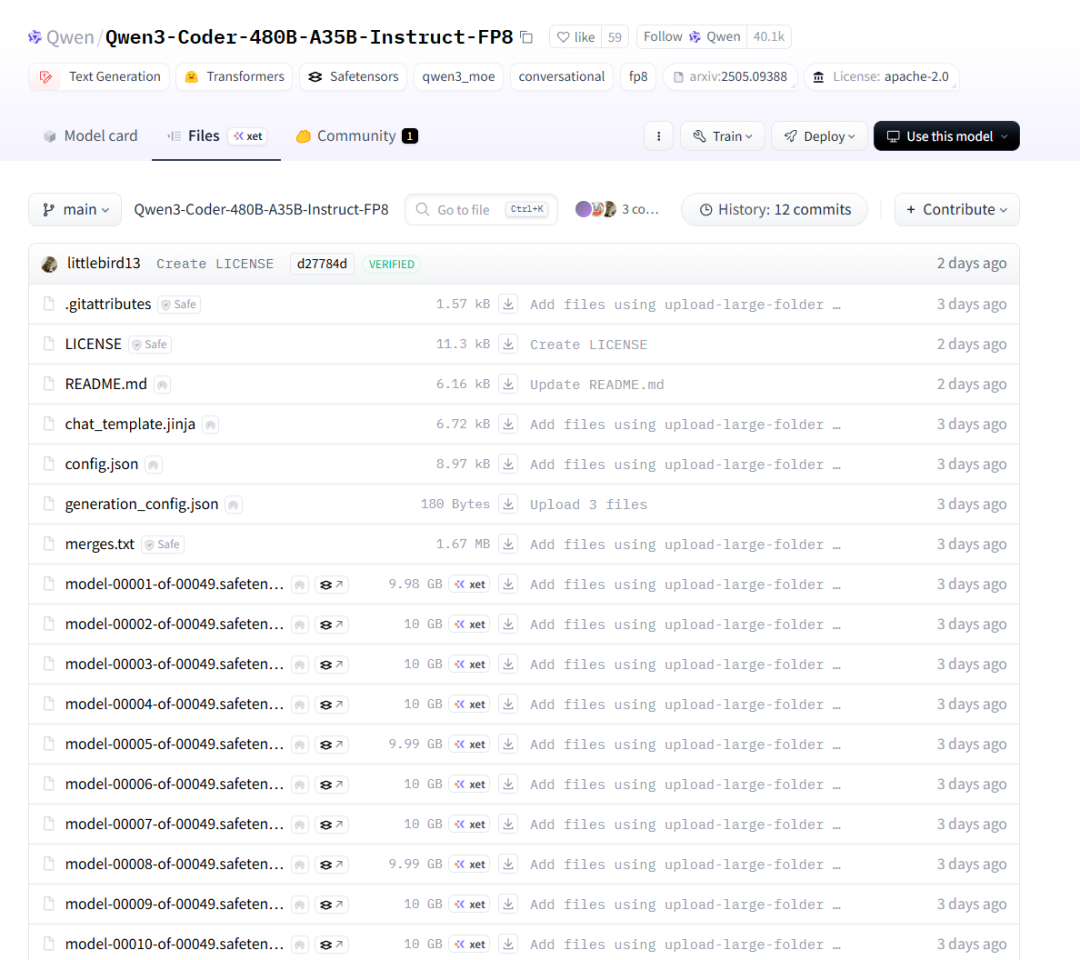Open the .gitattributes file
This screenshot has height=960, width=1080.
click(107, 304)
